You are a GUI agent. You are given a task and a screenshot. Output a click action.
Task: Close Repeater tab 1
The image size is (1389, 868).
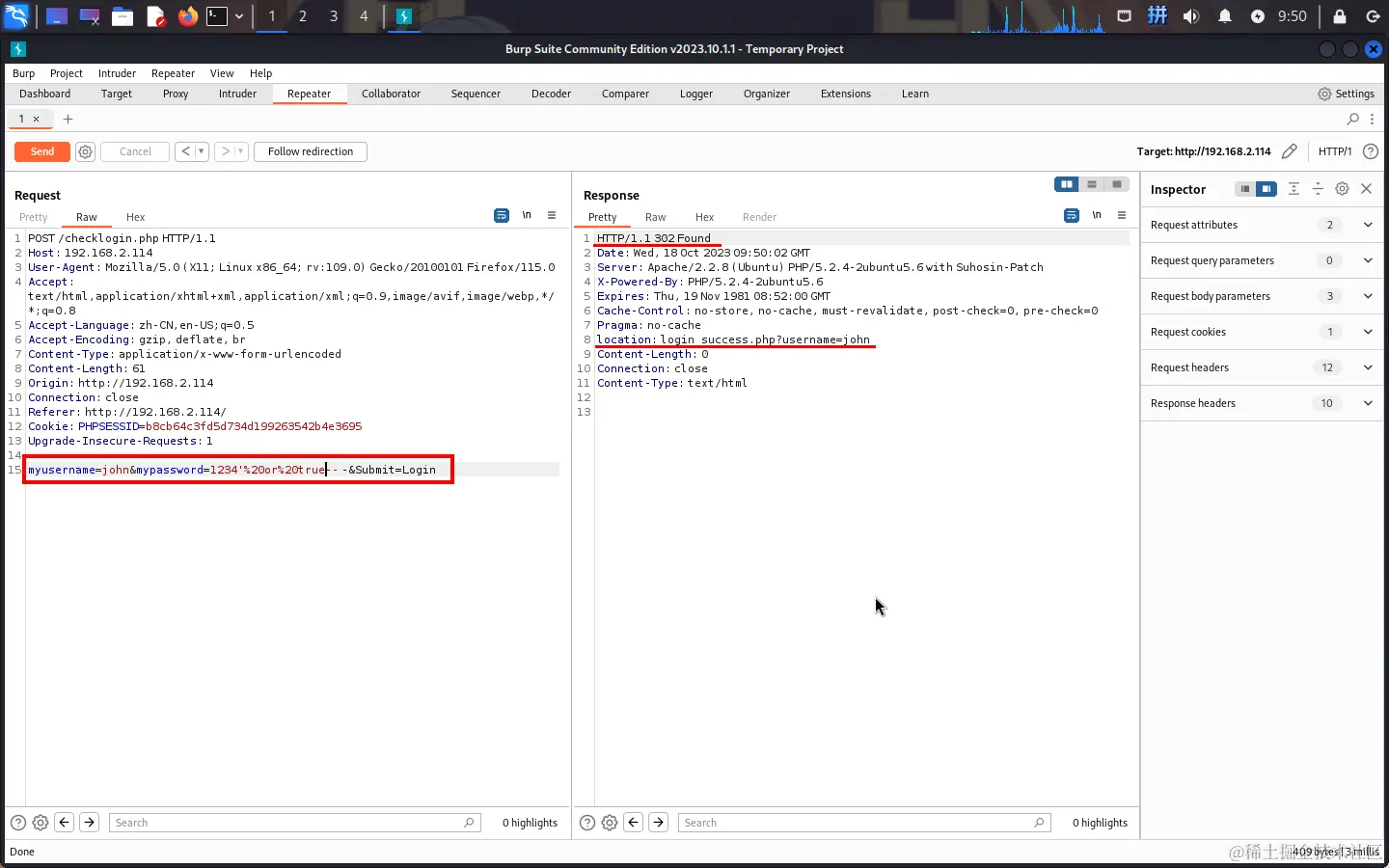tap(37, 119)
